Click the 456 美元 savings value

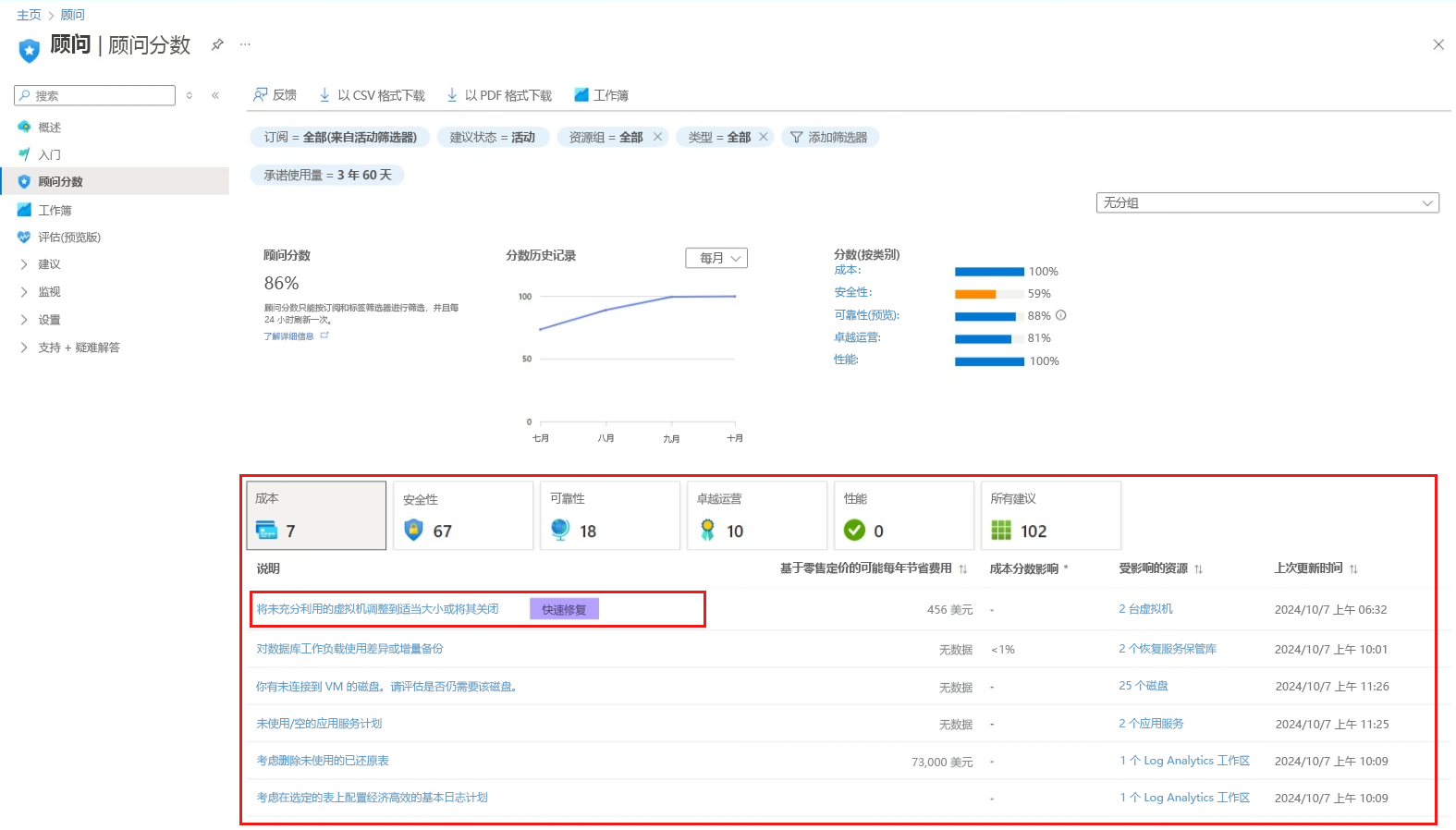pyautogui.click(x=949, y=610)
